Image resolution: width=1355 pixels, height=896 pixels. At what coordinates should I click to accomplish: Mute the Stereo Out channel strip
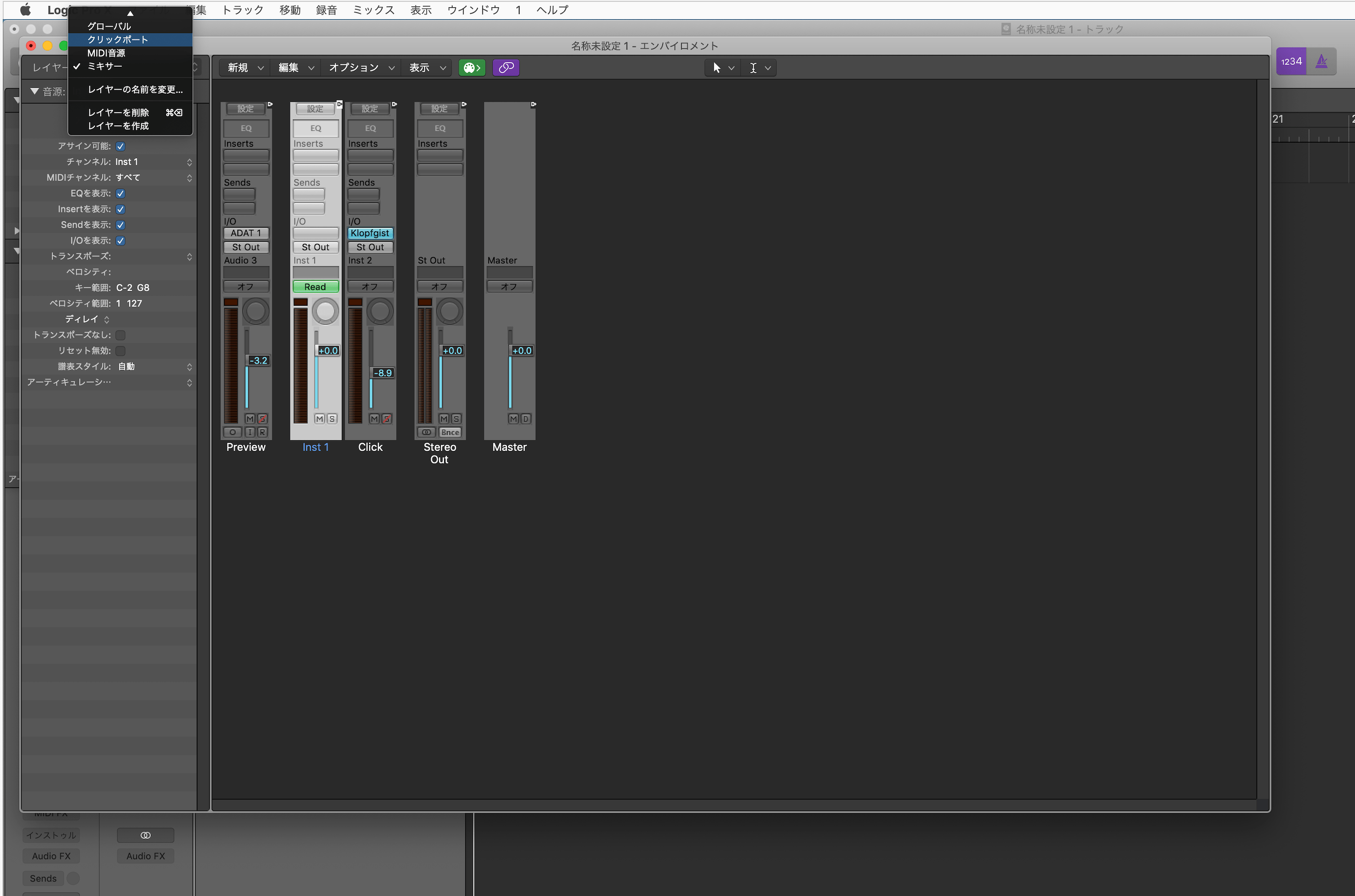(444, 419)
